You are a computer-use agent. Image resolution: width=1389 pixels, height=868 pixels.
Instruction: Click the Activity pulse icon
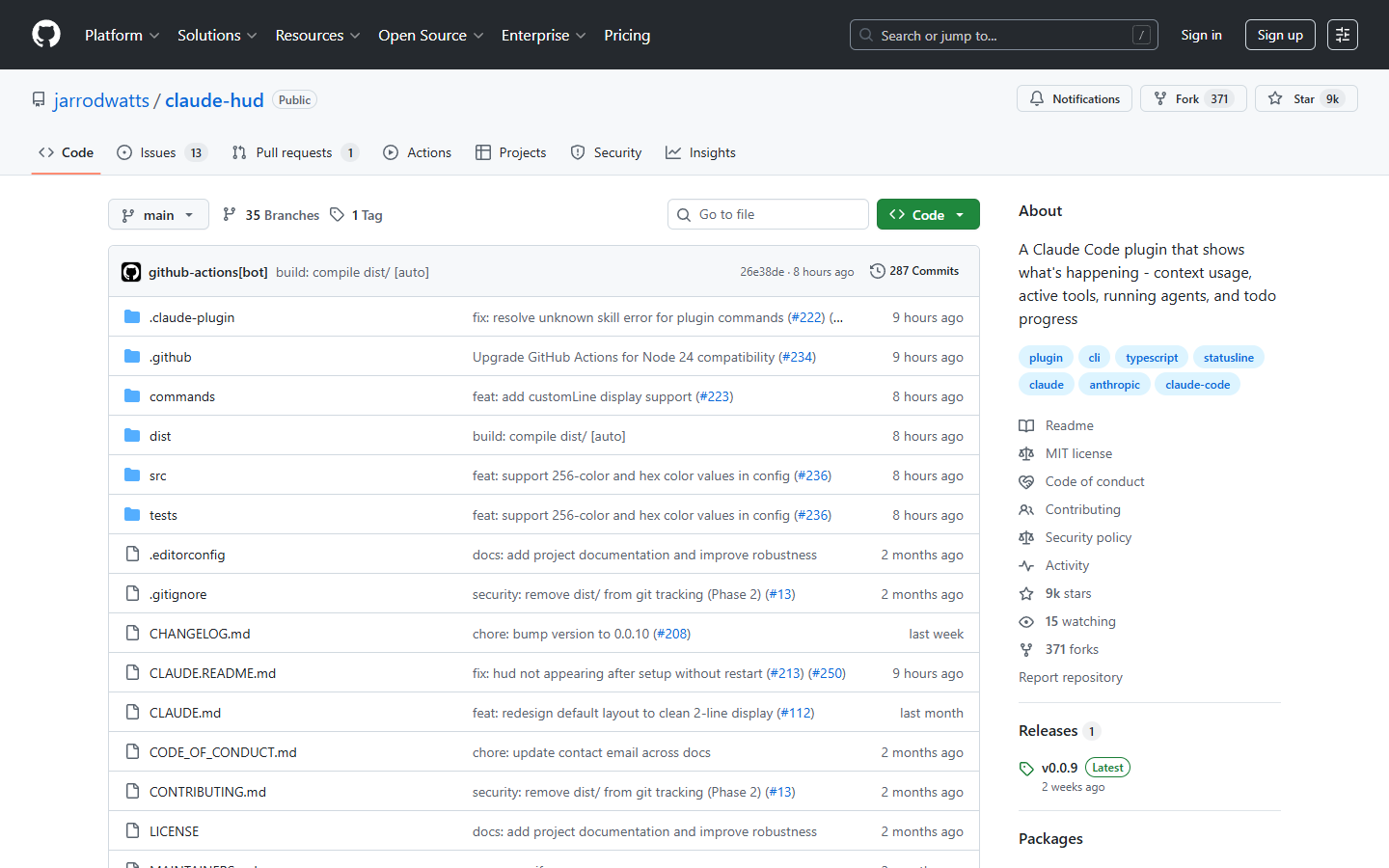(1025, 565)
